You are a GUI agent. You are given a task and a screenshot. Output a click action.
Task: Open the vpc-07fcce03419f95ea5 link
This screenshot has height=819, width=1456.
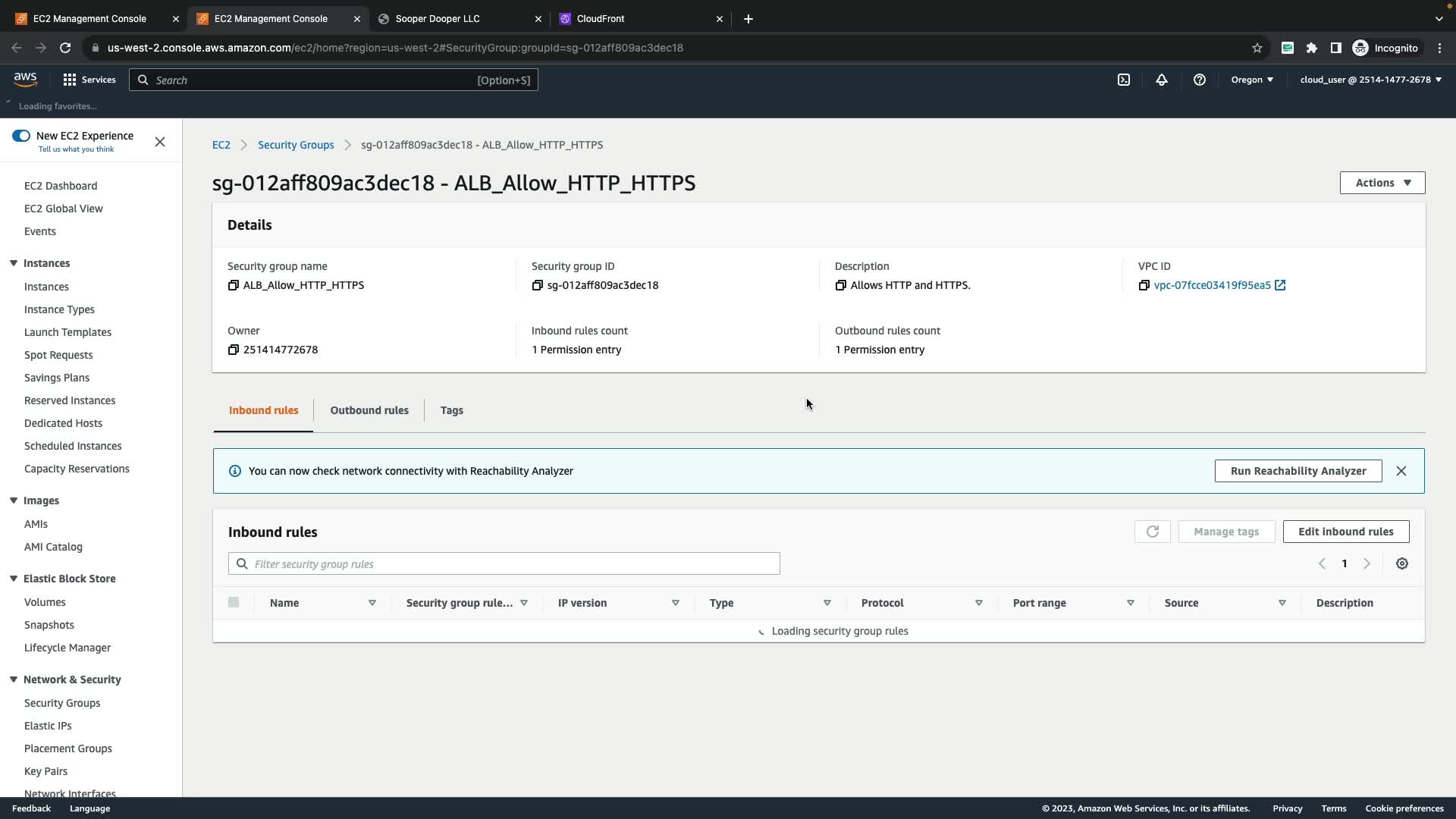[1211, 285]
